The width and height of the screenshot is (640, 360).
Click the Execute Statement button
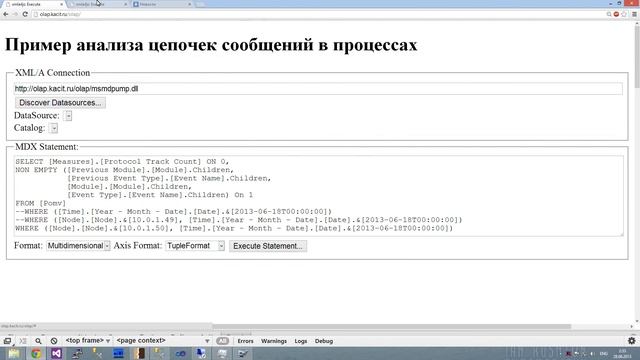pyautogui.click(x=268, y=246)
